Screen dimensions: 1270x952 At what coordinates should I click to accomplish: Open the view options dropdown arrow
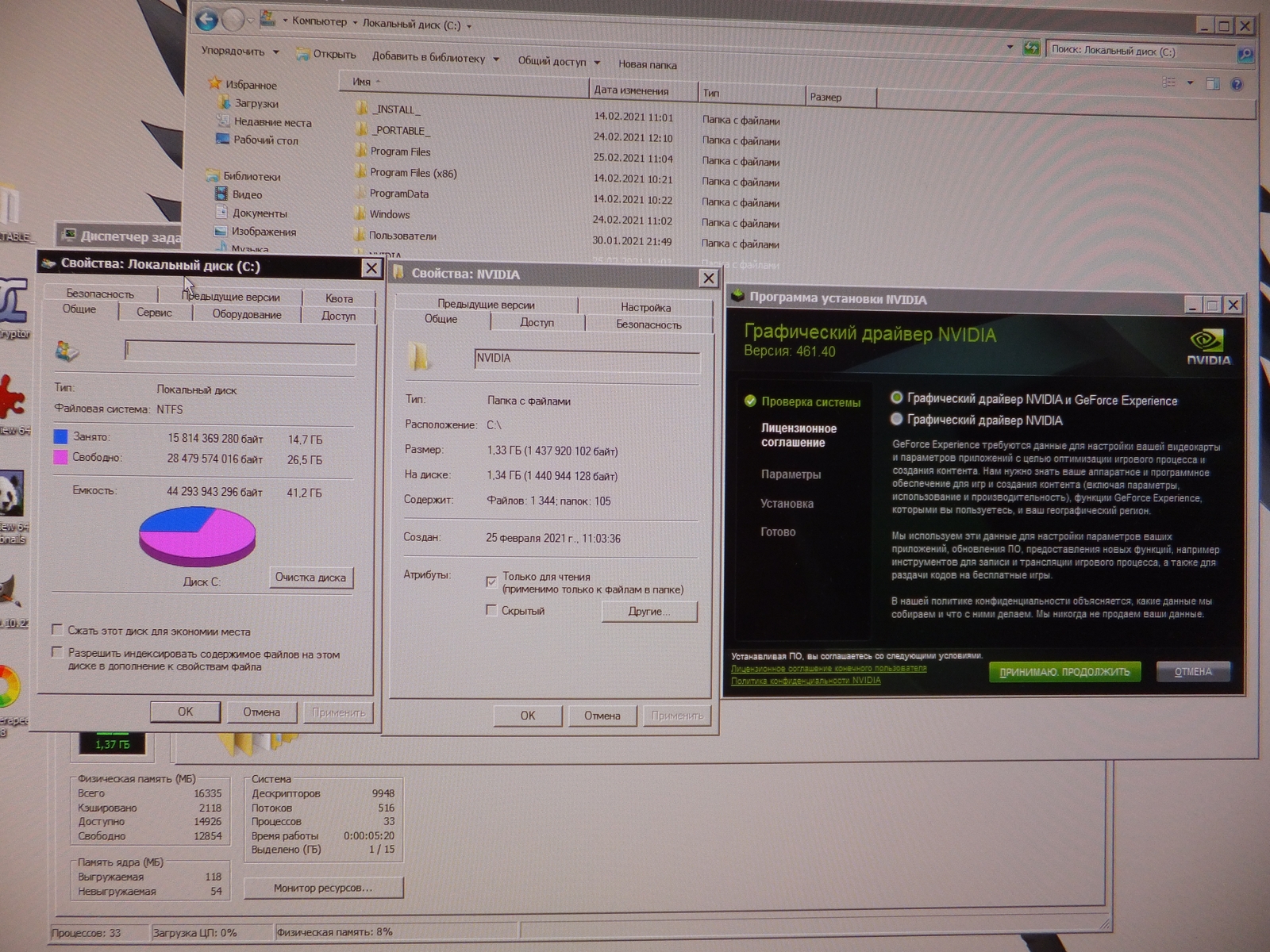click(x=1190, y=83)
